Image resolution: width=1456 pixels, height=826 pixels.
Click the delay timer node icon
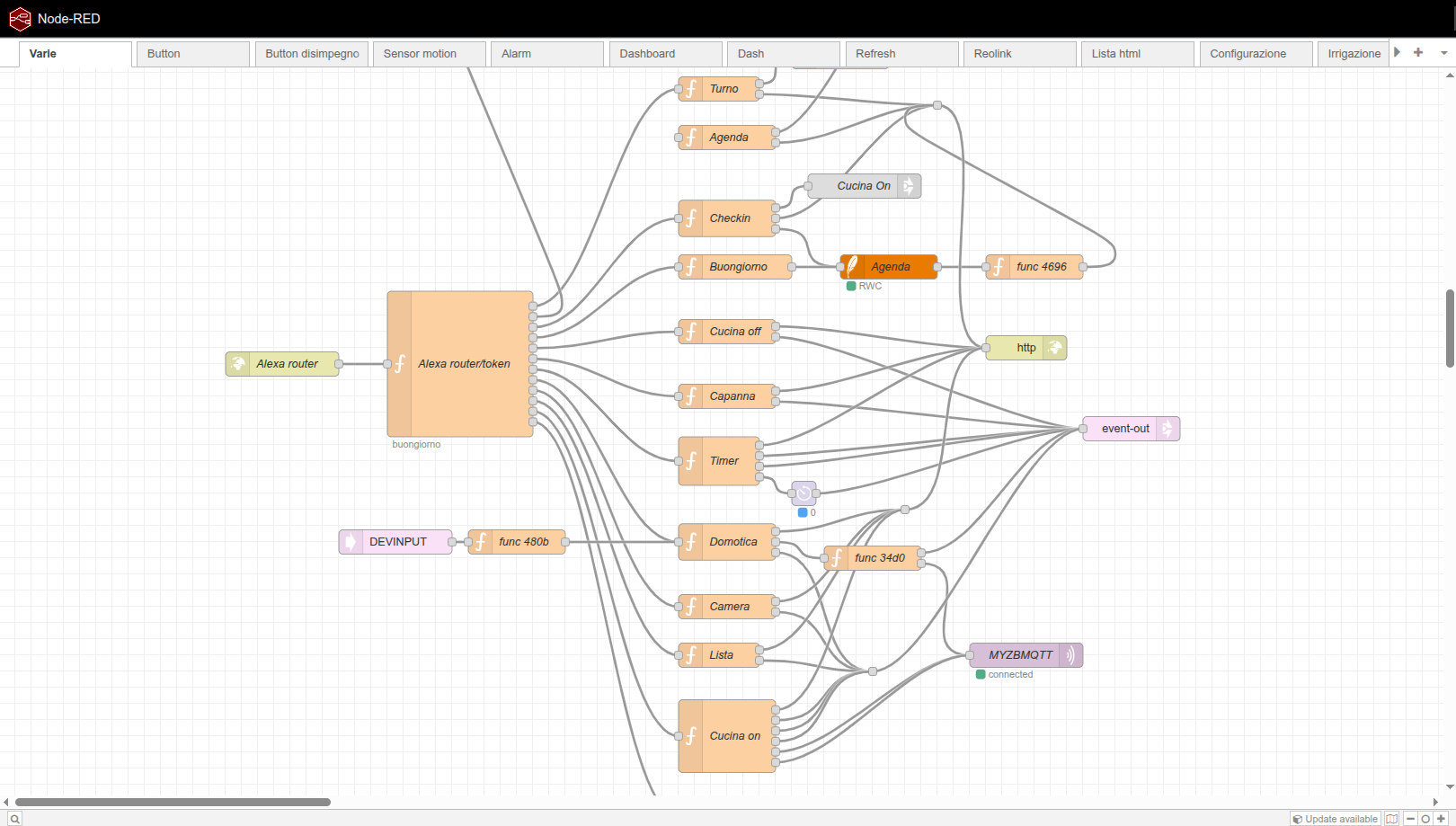pyautogui.click(x=803, y=493)
